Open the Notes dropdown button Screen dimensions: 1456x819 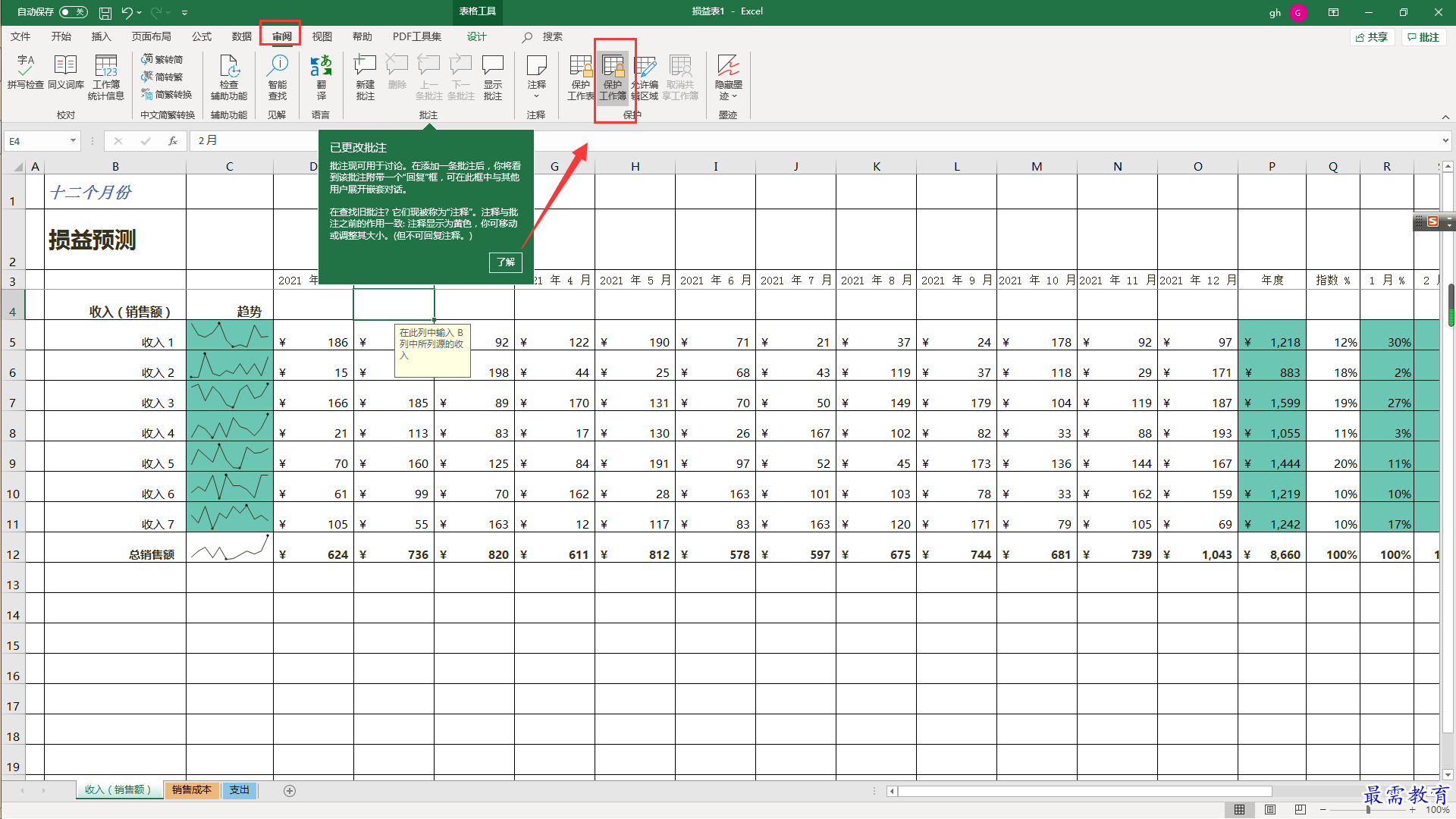pos(537,77)
